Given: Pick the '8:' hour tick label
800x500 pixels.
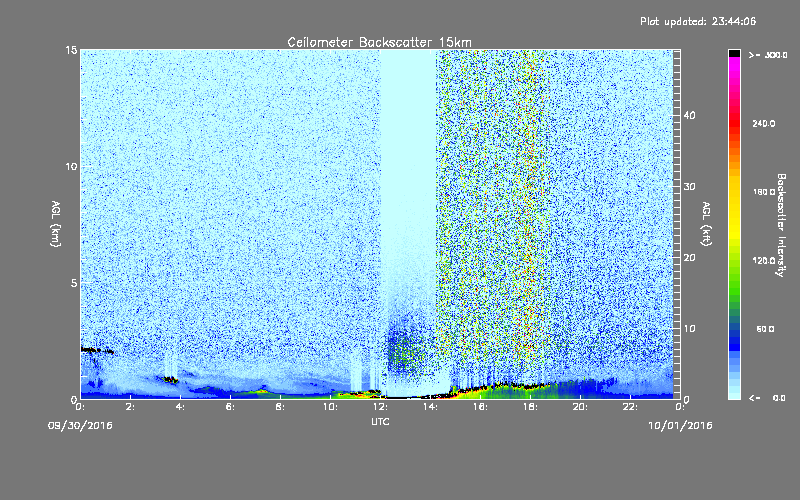Looking at the screenshot, I should [281, 407].
